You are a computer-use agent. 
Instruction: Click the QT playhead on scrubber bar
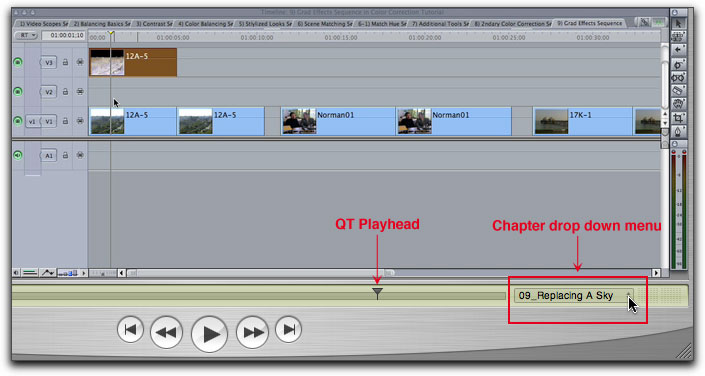[378, 294]
